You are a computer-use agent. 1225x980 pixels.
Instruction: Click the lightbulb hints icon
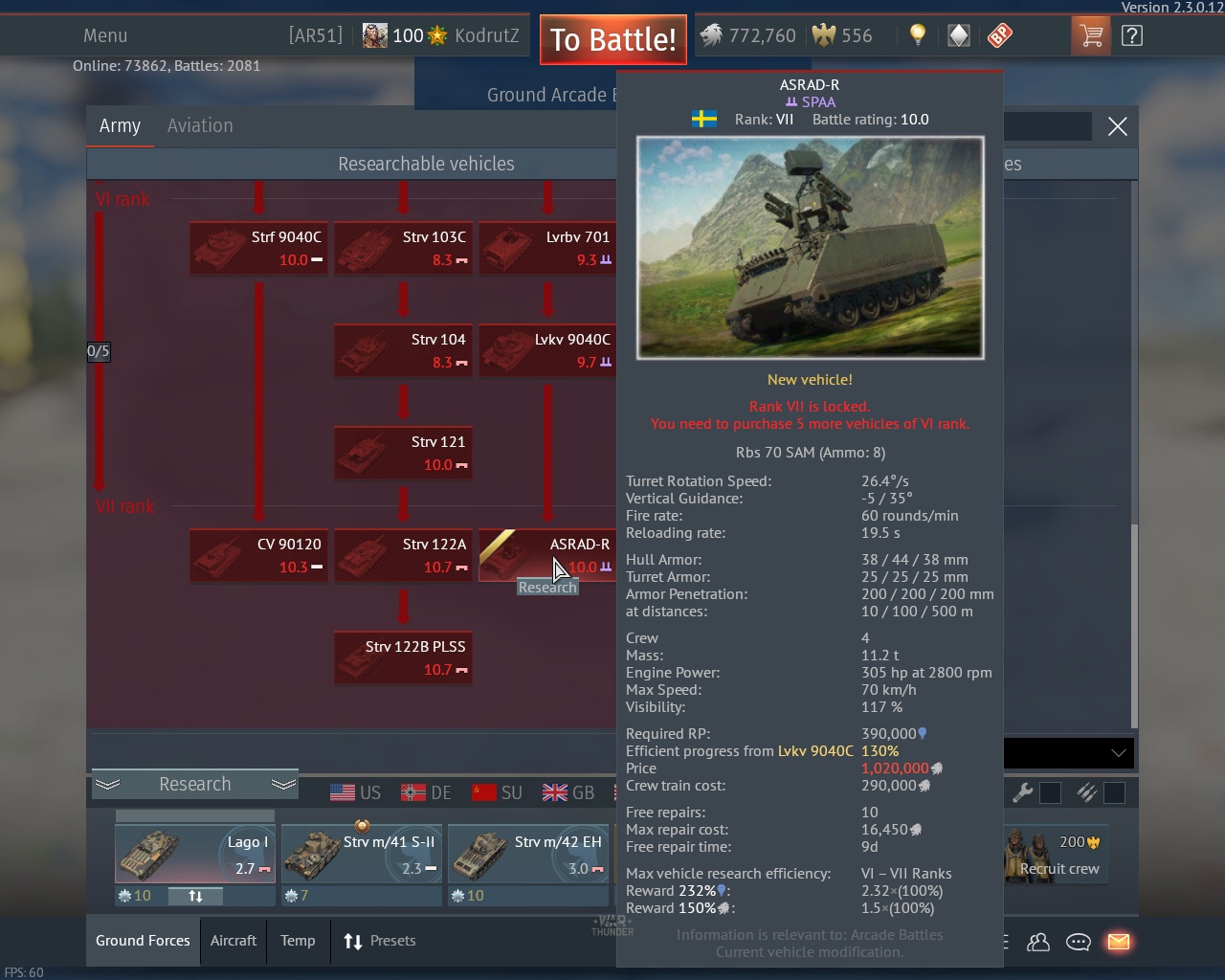[x=918, y=36]
